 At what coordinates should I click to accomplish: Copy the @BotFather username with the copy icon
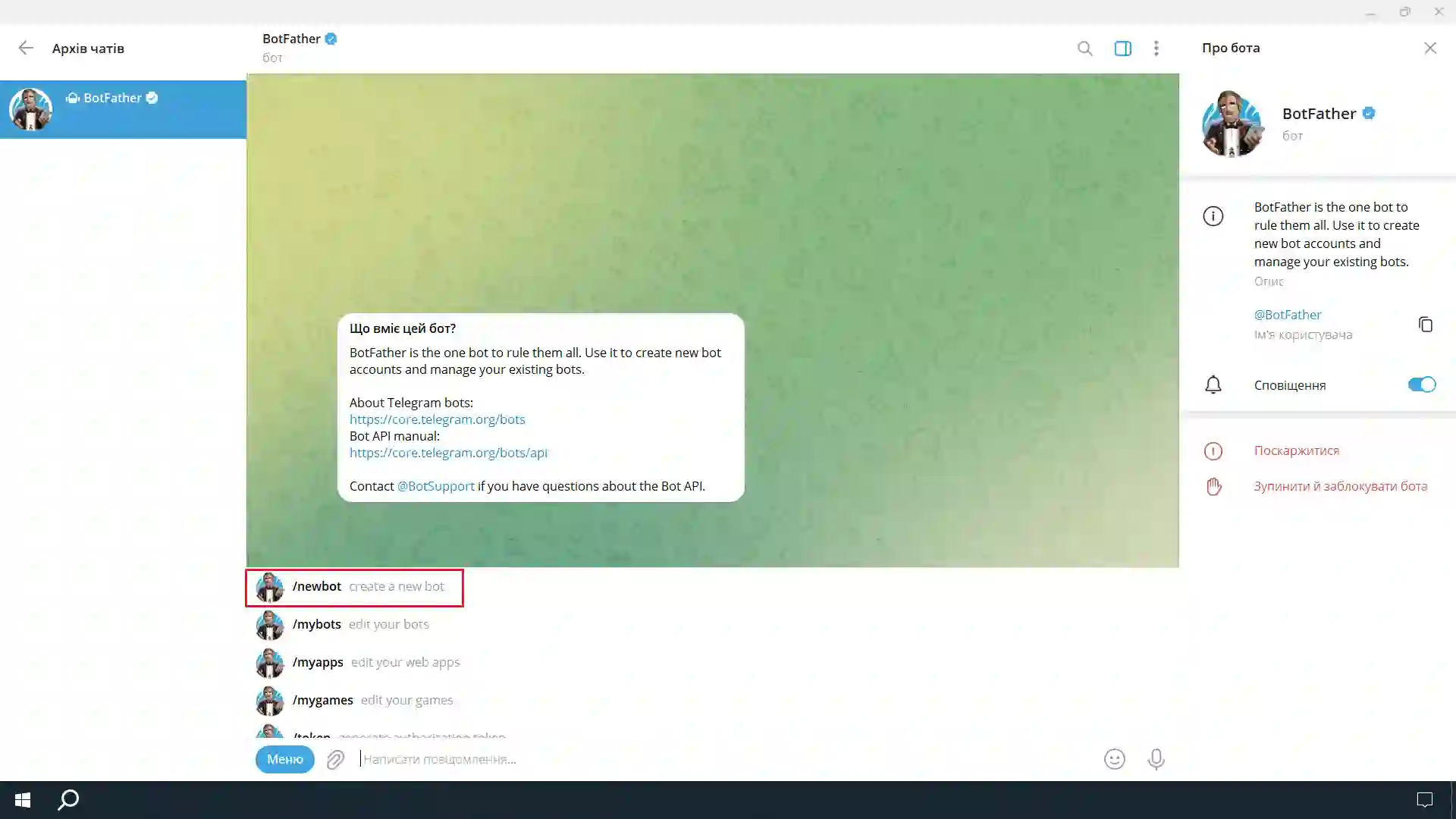(x=1425, y=325)
